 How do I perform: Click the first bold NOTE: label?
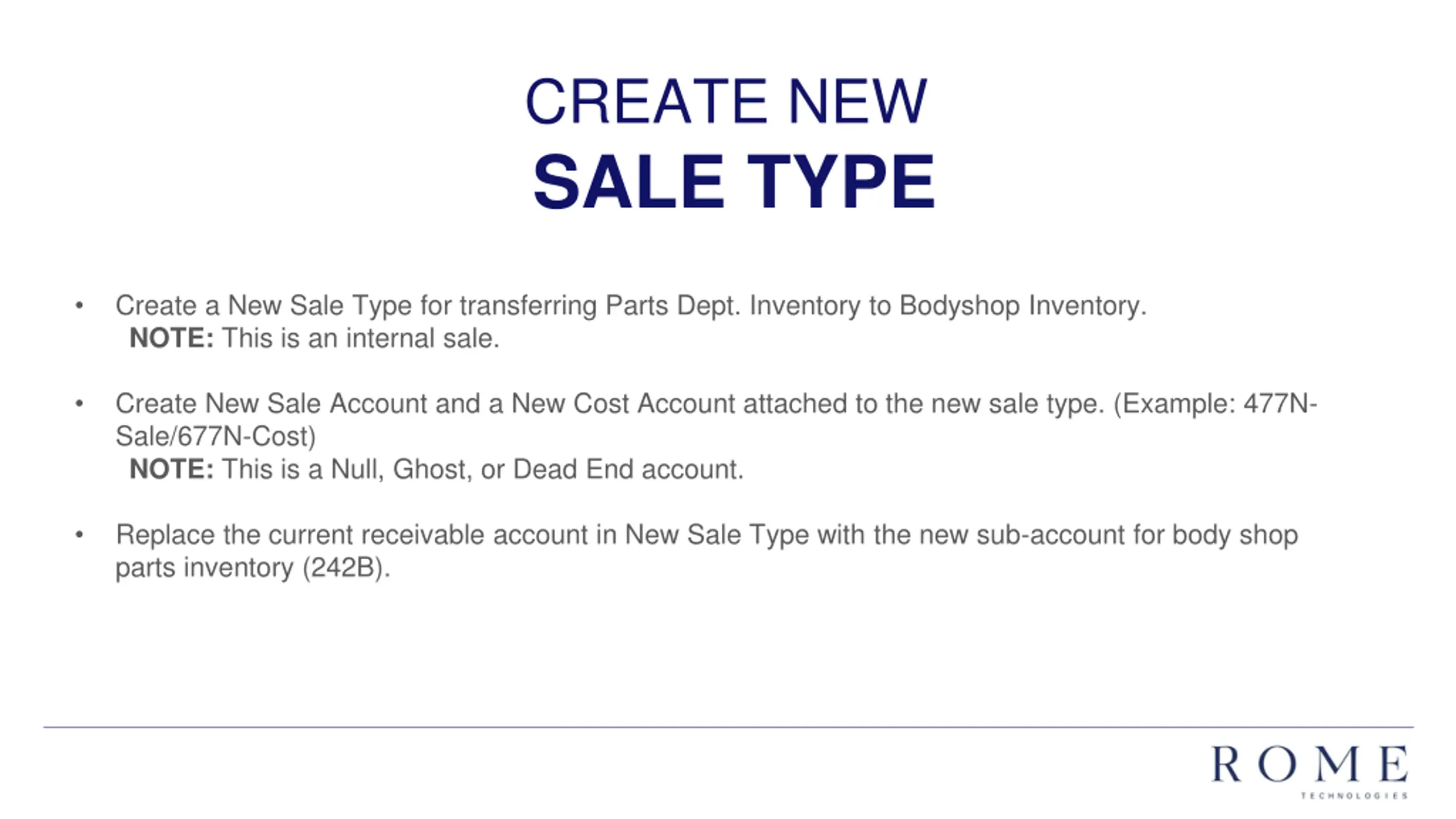pos(171,338)
